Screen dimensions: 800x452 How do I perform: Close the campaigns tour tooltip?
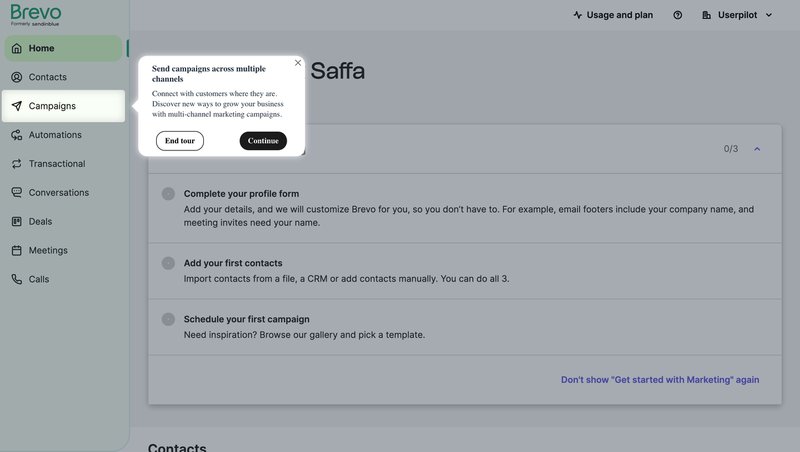coord(298,63)
